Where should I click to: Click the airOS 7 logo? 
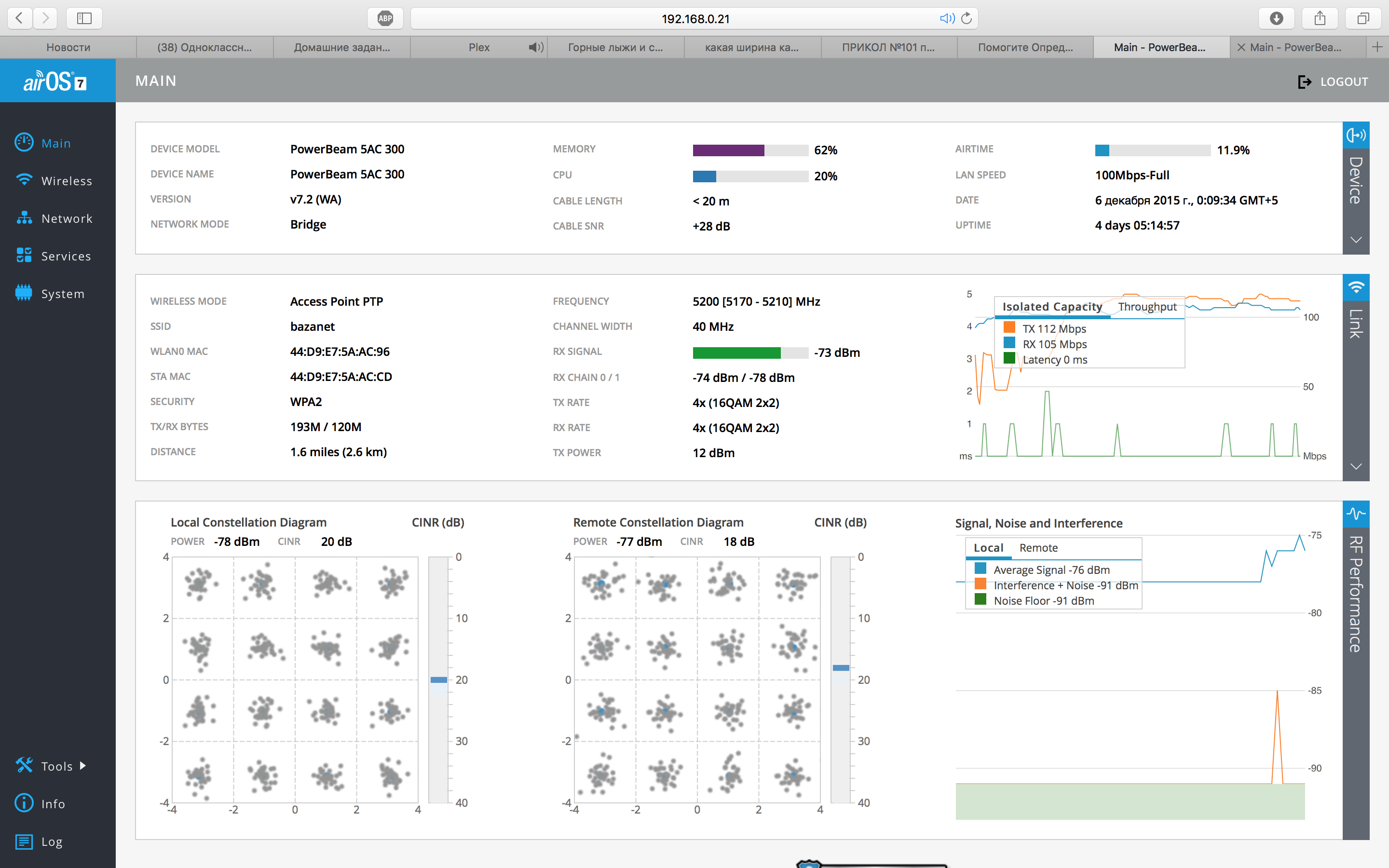55,81
